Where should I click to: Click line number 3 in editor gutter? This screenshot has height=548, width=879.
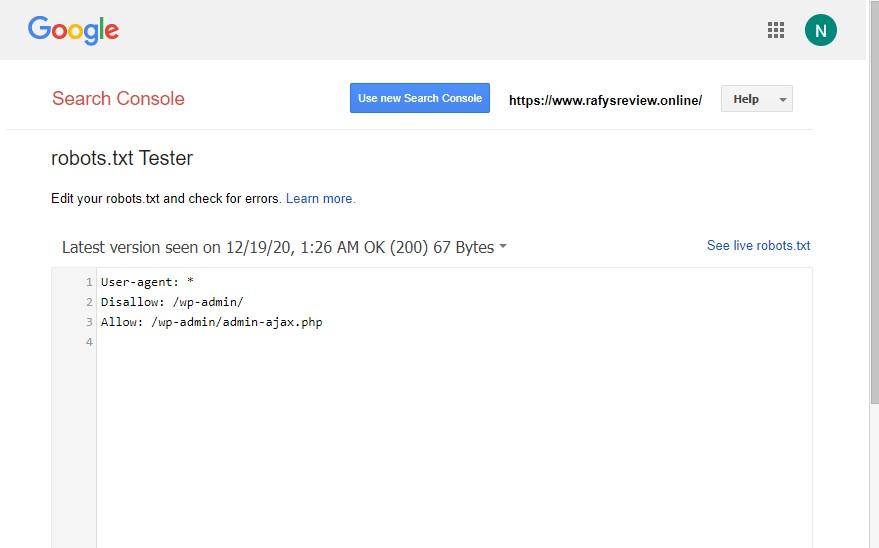point(89,322)
